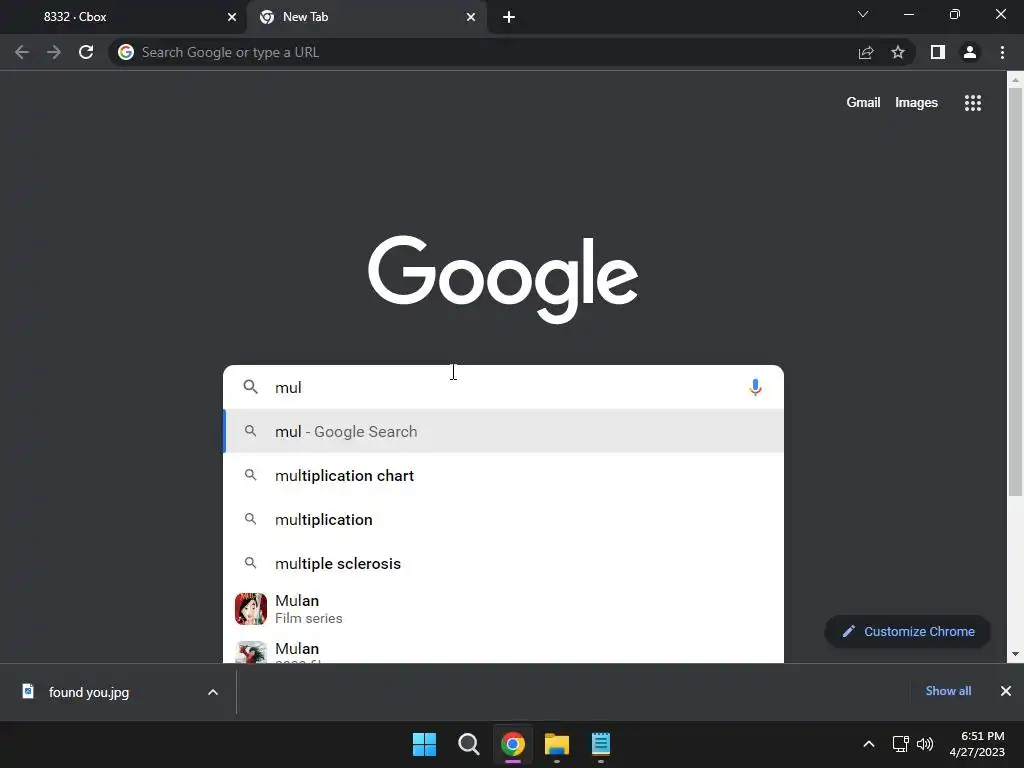Select the Mulan Film series suggestion
The height and width of the screenshot is (768, 1024).
[x=503, y=609]
